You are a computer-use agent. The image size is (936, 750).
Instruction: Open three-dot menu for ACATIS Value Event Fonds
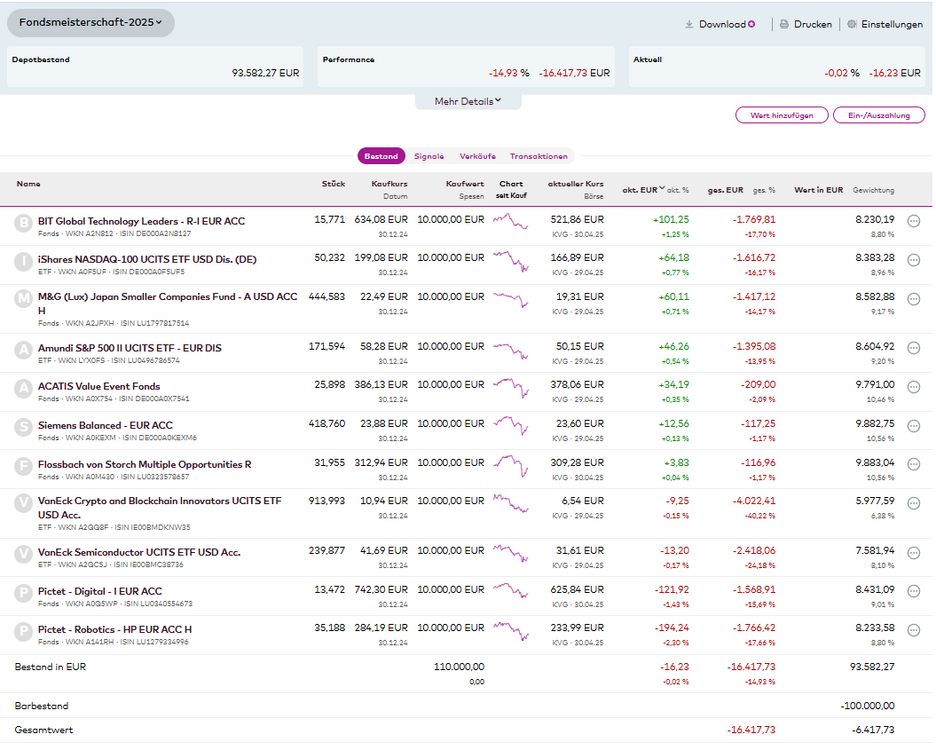(913, 387)
